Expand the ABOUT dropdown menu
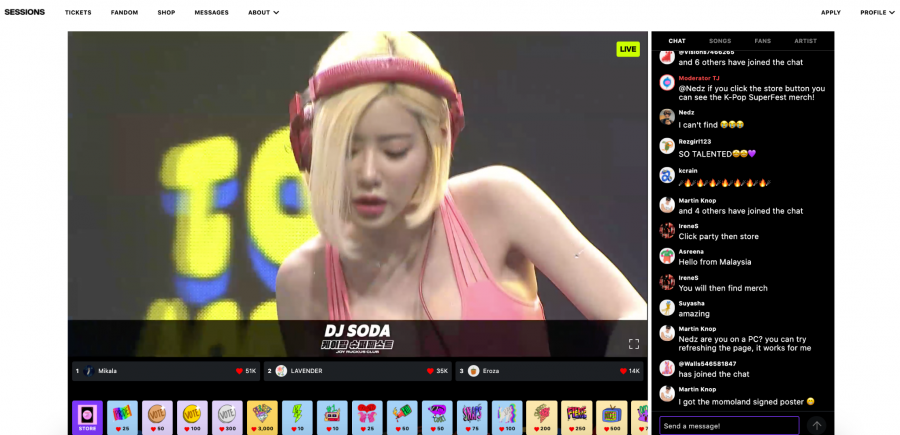The height and width of the screenshot is (435, 900). tap(263, 13)
